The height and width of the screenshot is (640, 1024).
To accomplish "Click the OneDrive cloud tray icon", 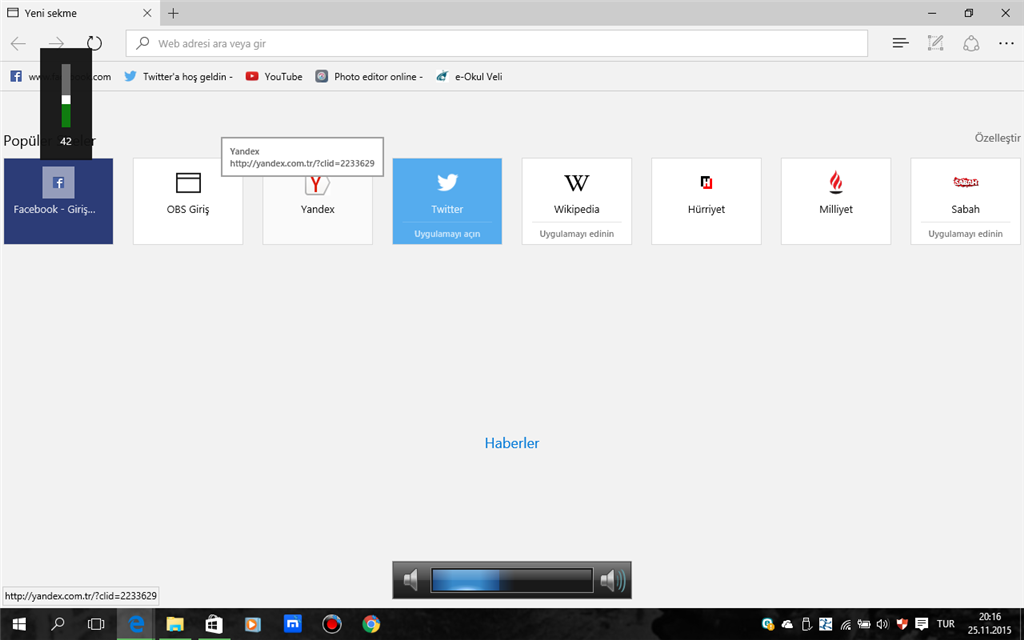I will (788, 624).
